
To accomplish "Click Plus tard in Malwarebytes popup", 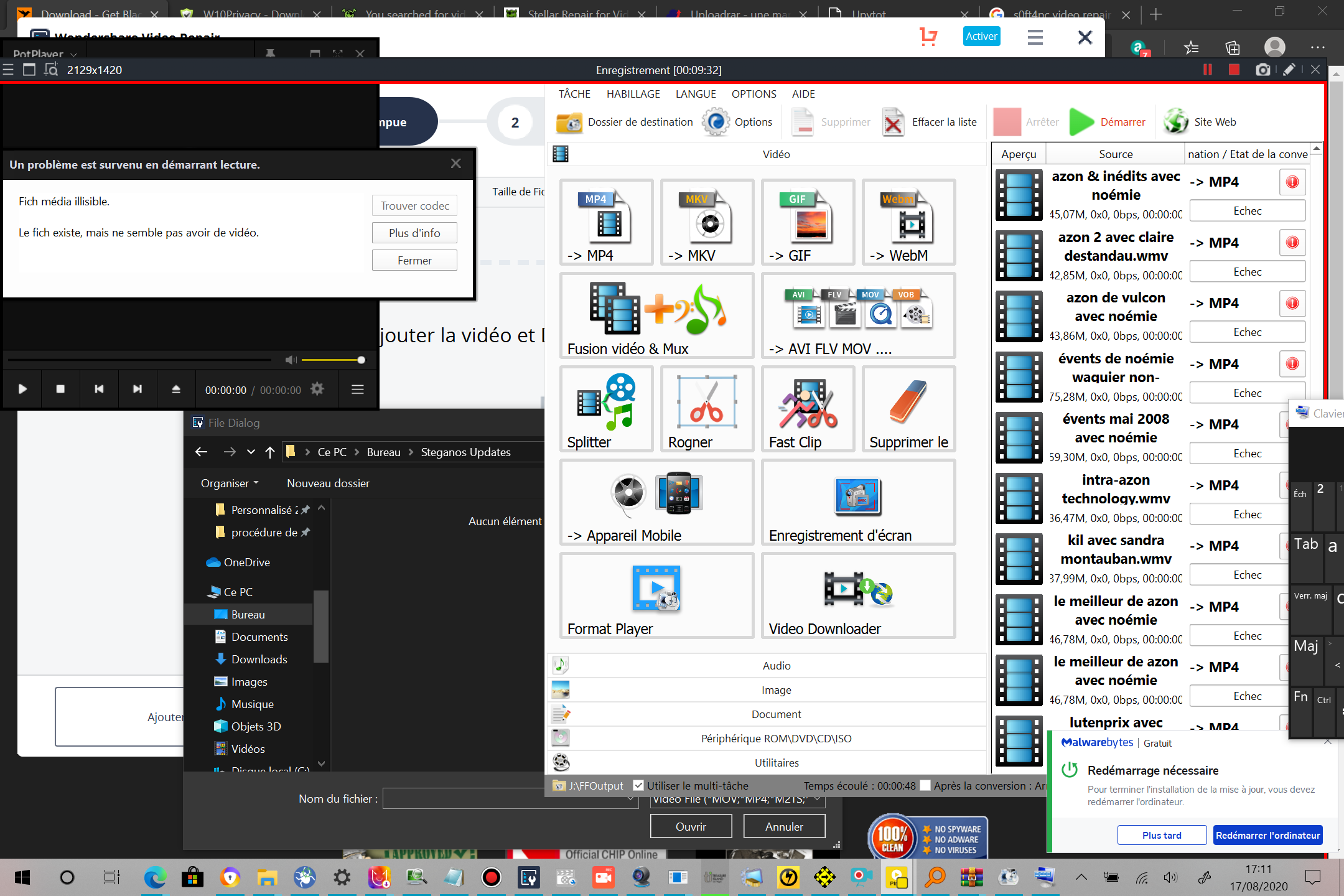I will 1162,835.
